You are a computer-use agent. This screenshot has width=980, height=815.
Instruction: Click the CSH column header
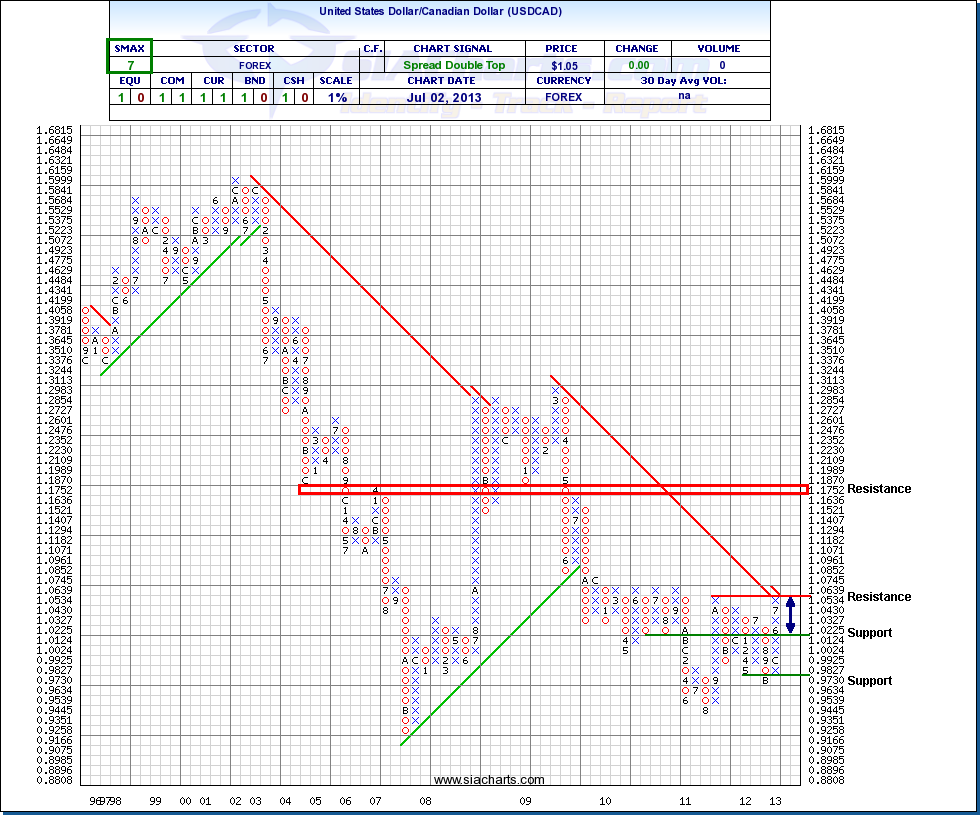[292, 81]
